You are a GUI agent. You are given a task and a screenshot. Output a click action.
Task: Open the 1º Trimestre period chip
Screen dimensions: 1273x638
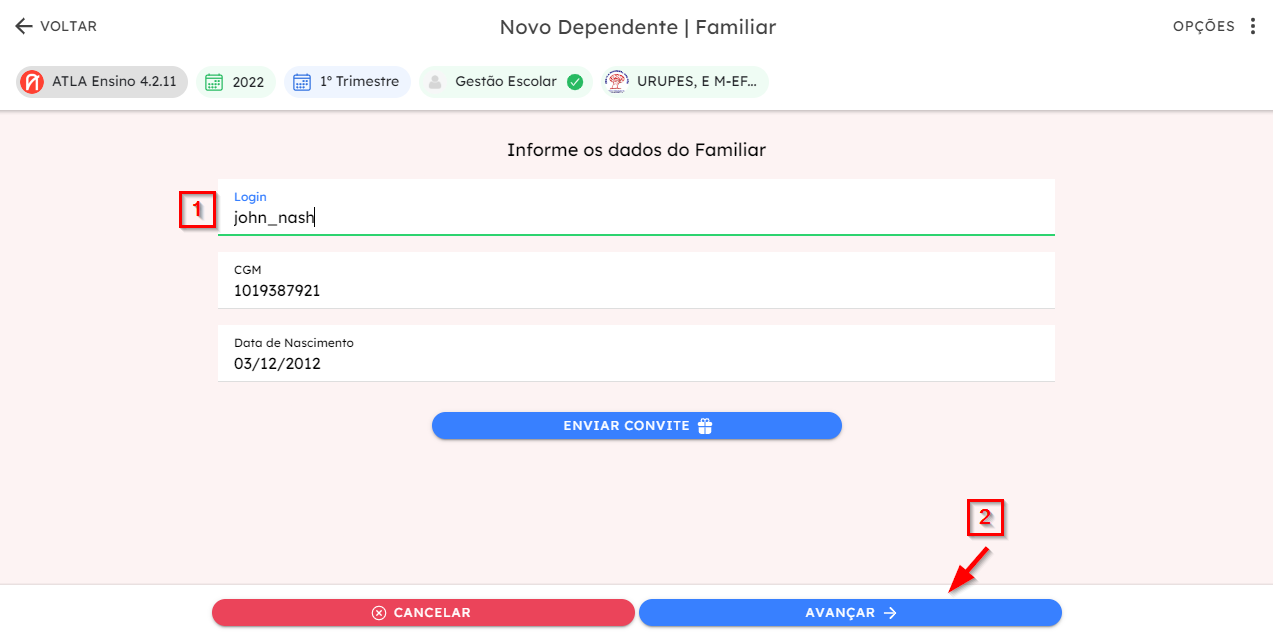(347, 82)
